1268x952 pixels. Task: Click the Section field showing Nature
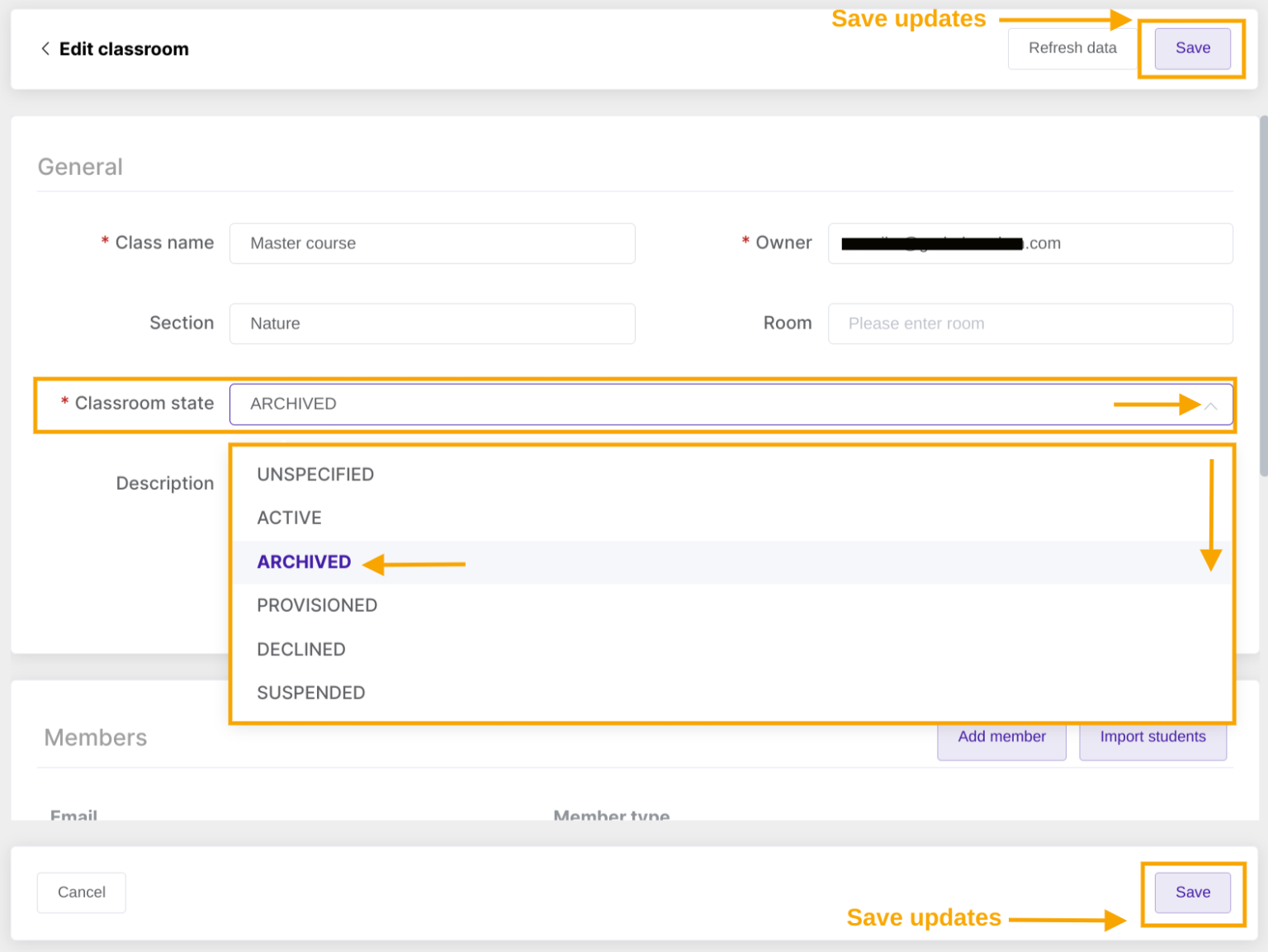(x=432, y=324)
